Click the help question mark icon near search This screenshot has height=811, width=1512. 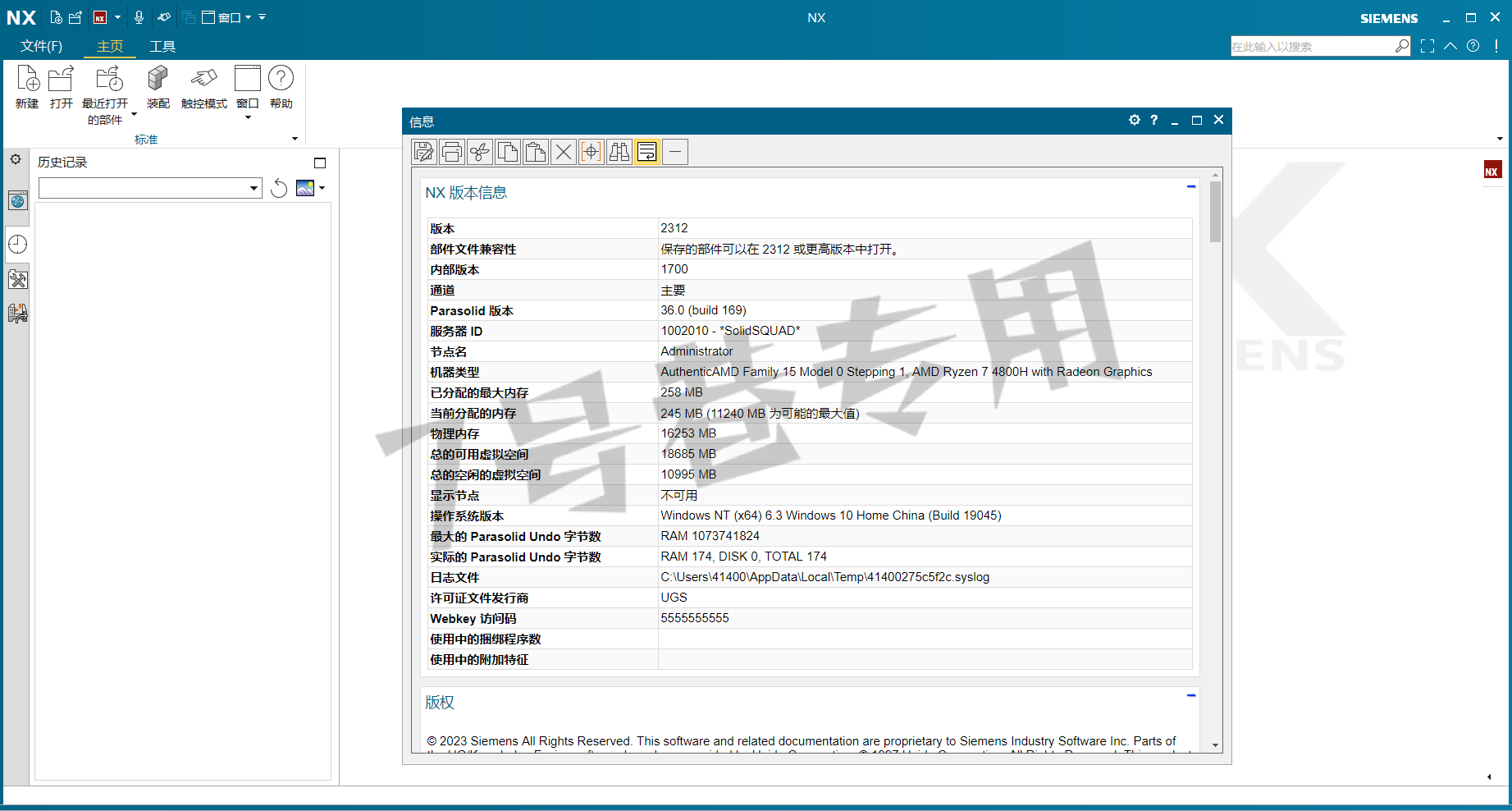pos(1473,46)
